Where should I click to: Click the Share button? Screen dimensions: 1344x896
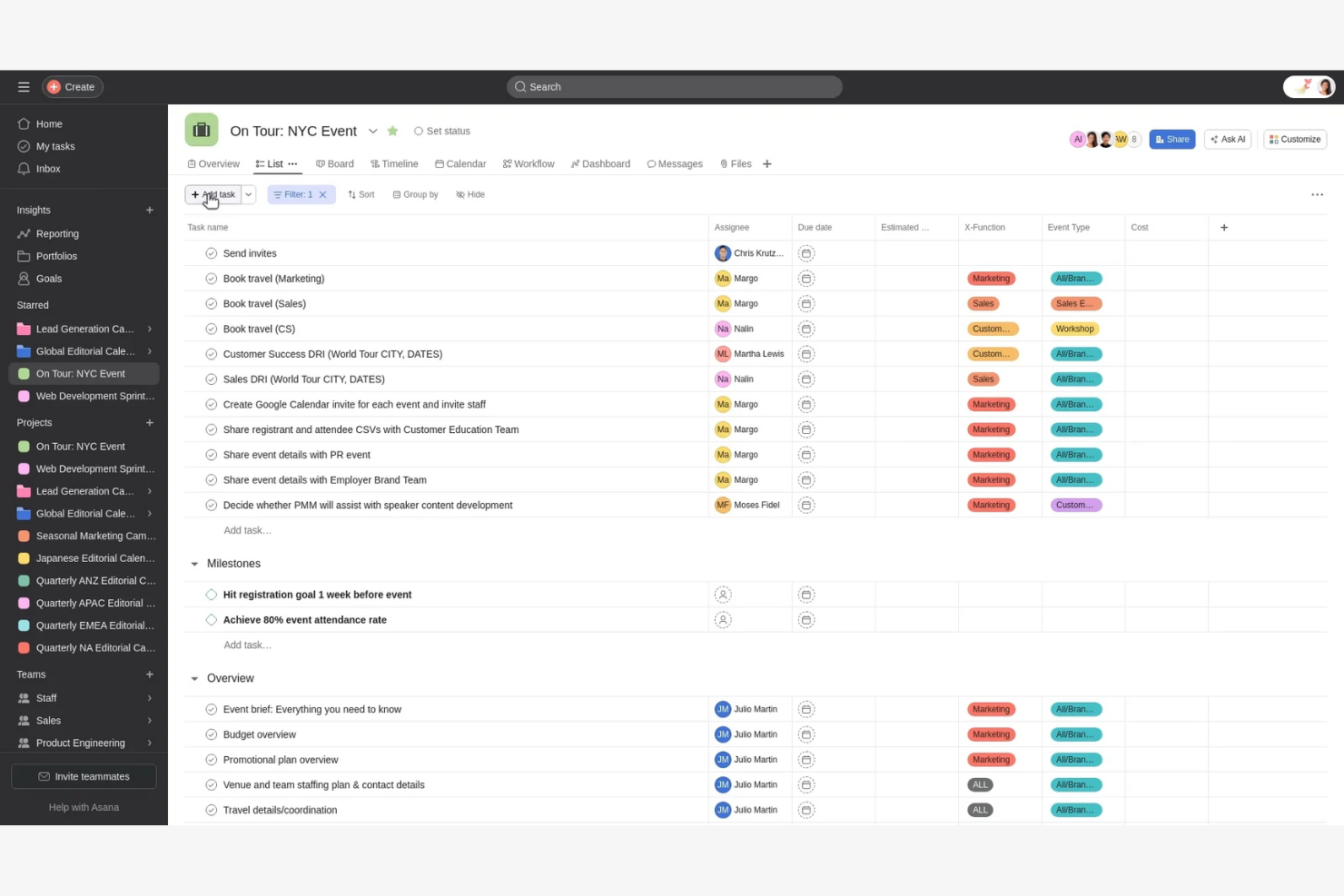(x=1171, y=139)
